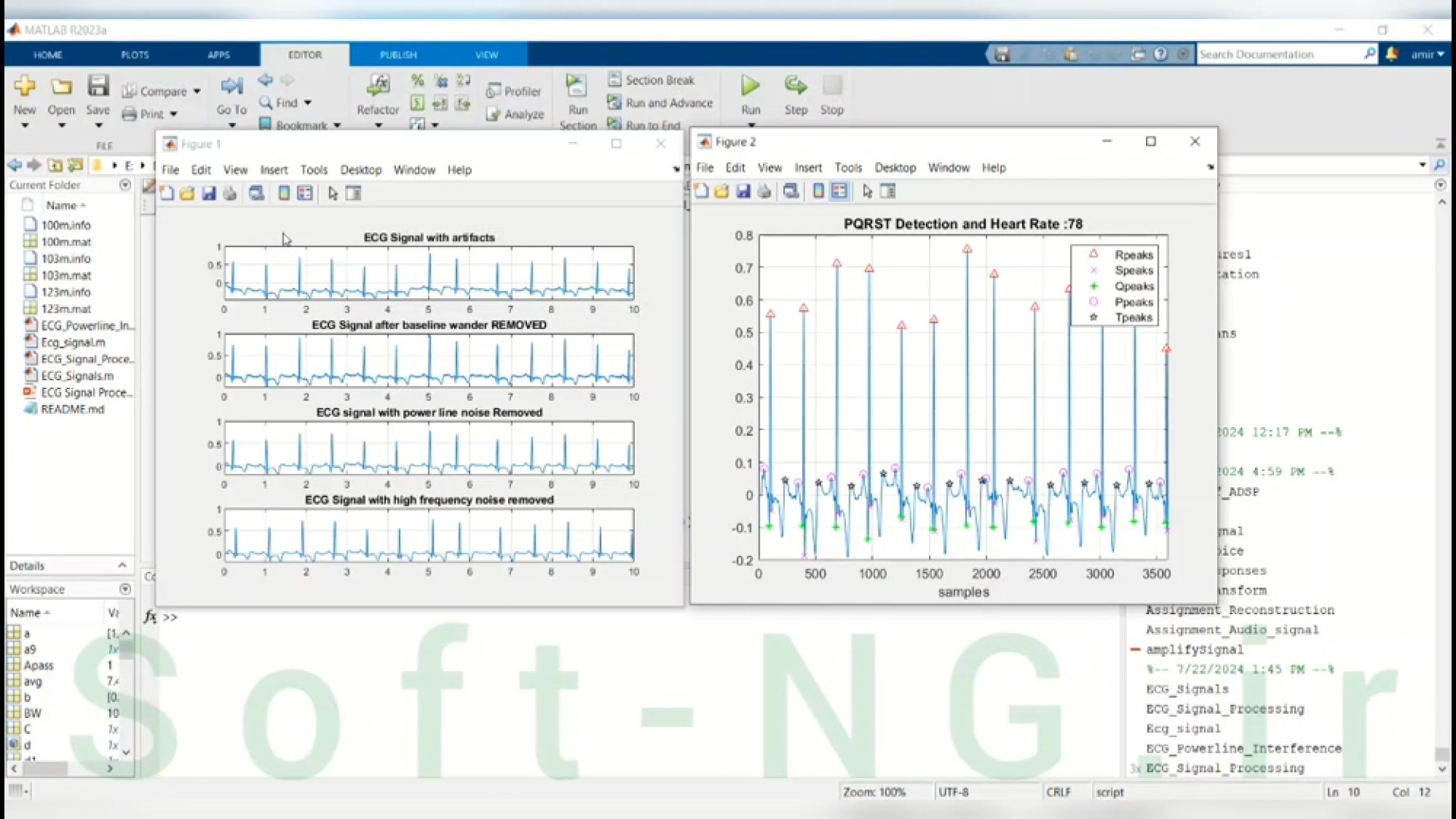Switch to the VIEW ribbon tab
The height and width of the screenshot is (819, 1456).
coord(487,55)
